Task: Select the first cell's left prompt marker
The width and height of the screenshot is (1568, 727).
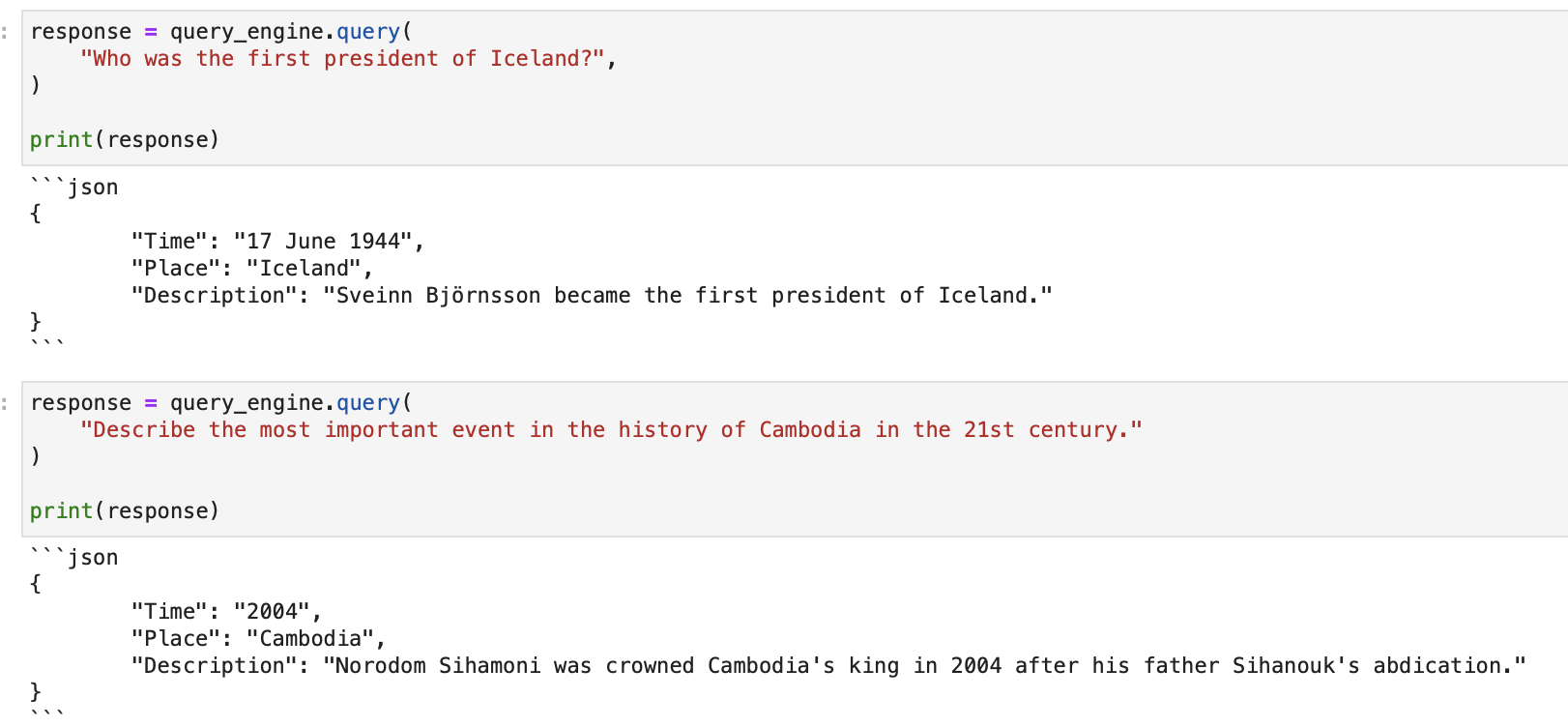Action: click(x=6, y=32)
